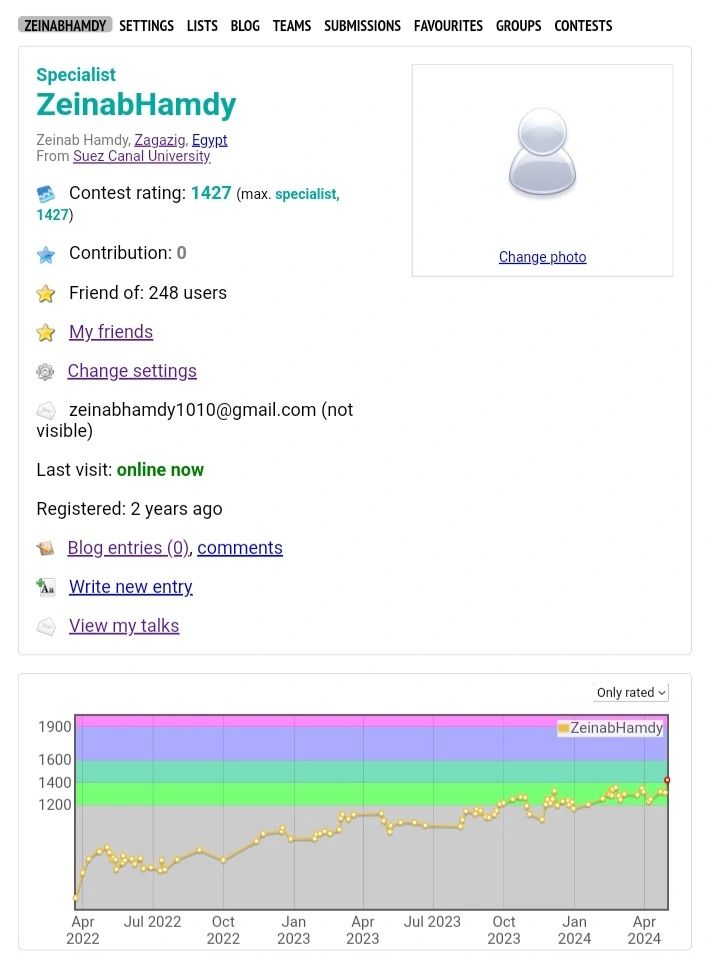The height and width of the screenshot is (954, 720).
Task: Click the zeinabhamdy1010@gmail.com email text
Action: coord(192,409)
